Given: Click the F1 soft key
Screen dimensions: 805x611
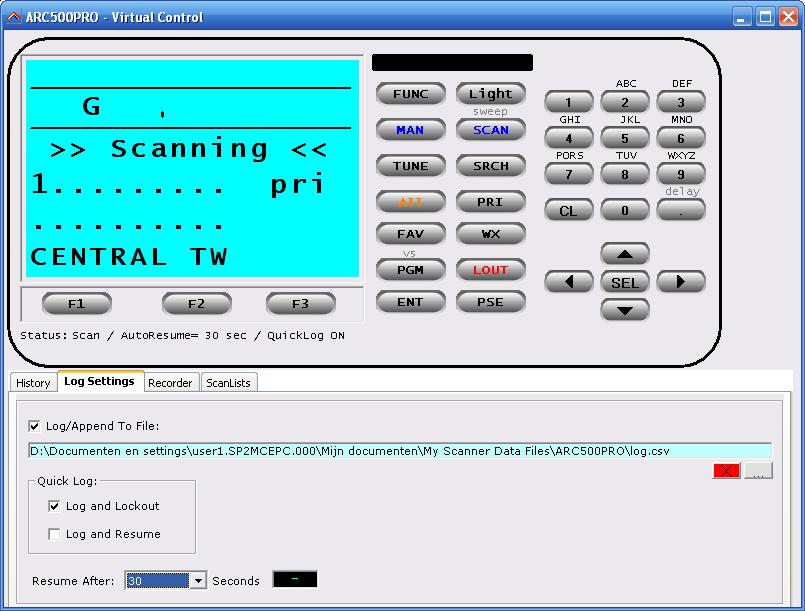Looking at the screenshot, I should click(76, 303).
